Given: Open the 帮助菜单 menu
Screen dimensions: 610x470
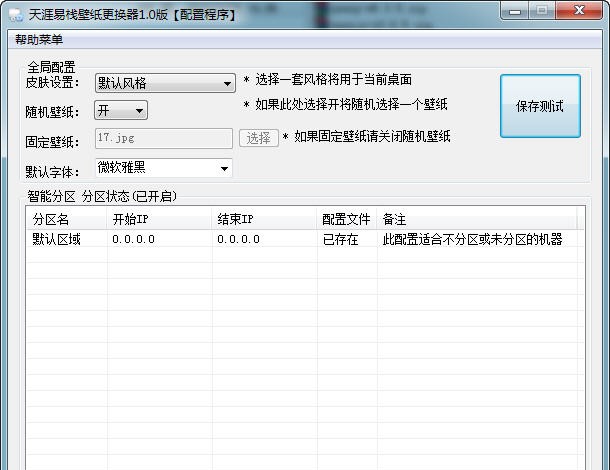Looking at the screenshot, I should pos(39,40).
